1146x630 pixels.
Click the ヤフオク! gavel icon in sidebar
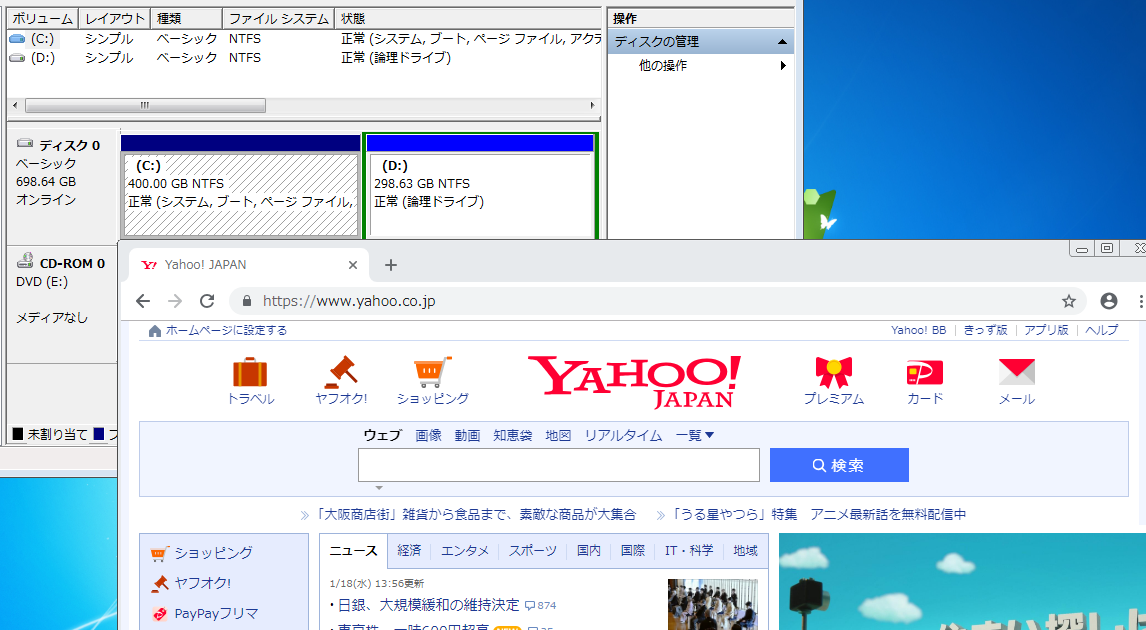click(x=159, y=583)
